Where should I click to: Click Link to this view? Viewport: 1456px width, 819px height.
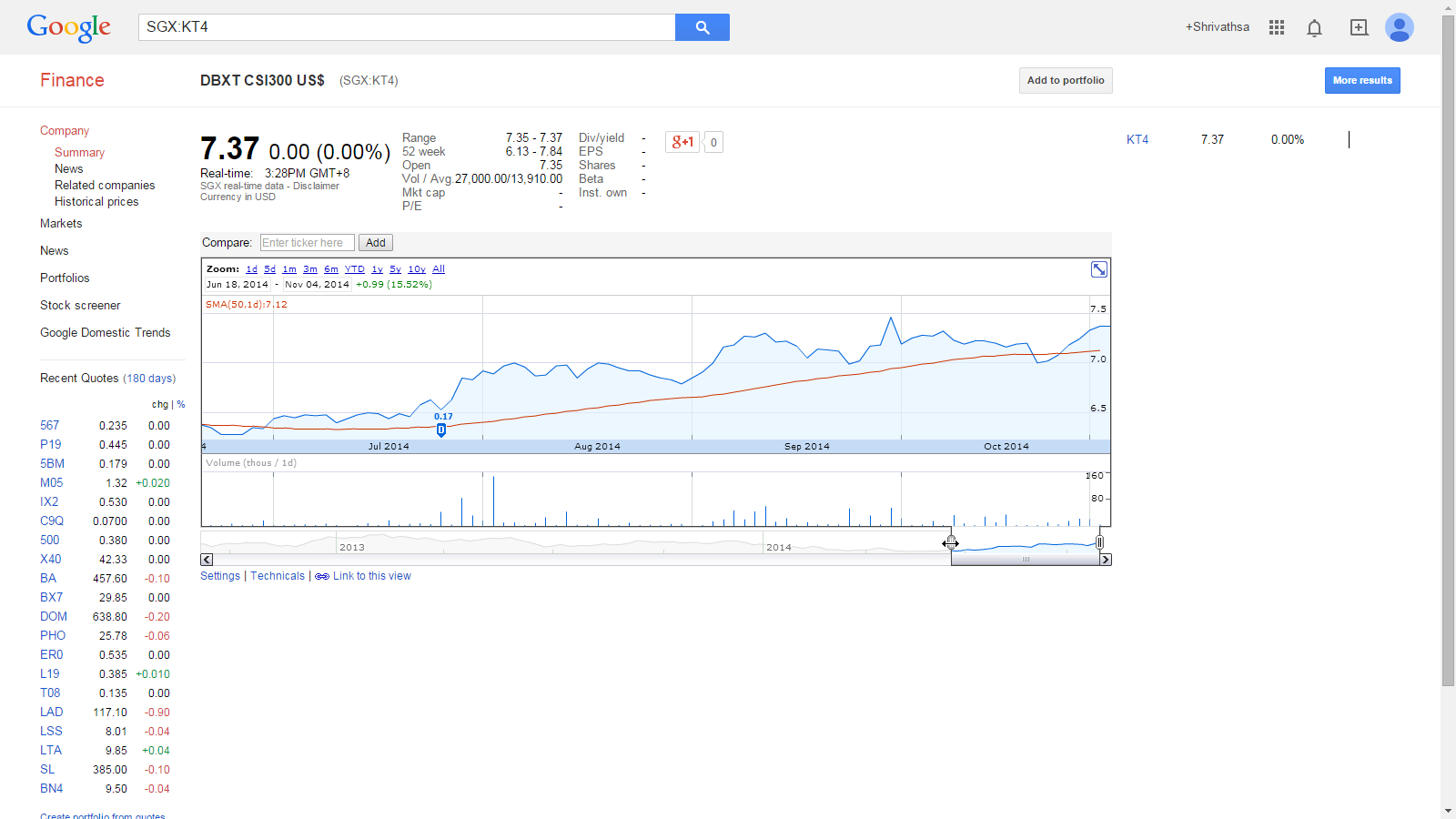372,576
